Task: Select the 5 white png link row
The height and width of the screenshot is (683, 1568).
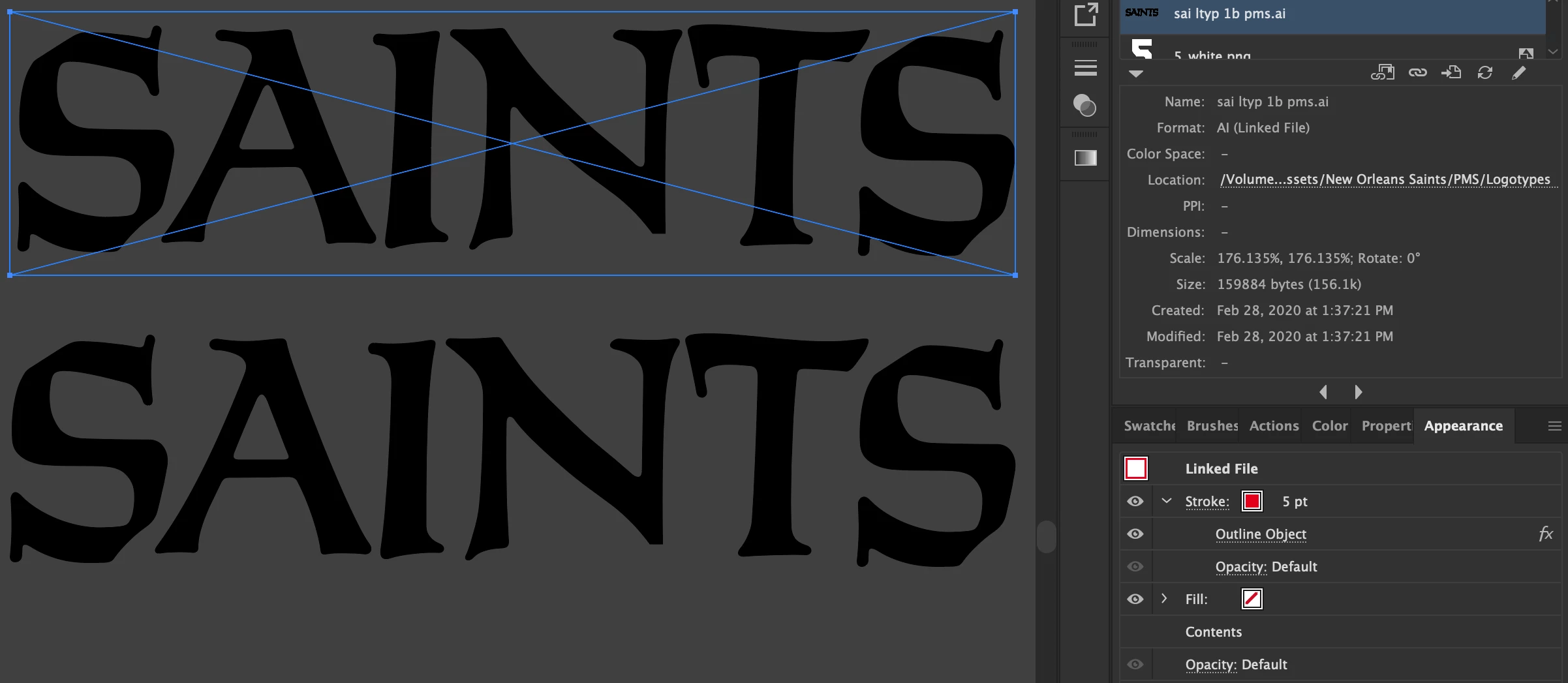Action: point(1332,48)
